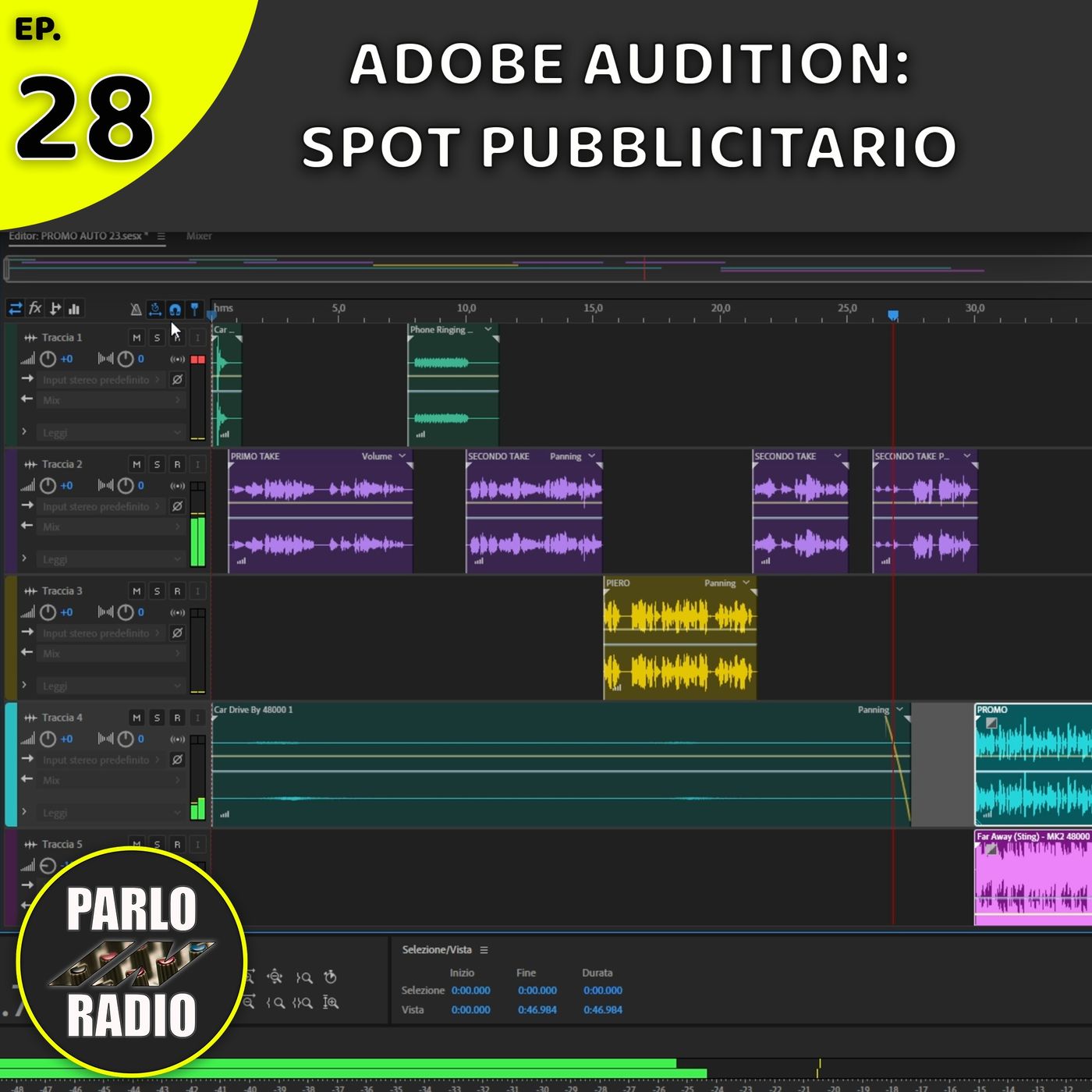
Task: Open PRIMO TAKE clip Volume dropdown
Action: [402, 456]
